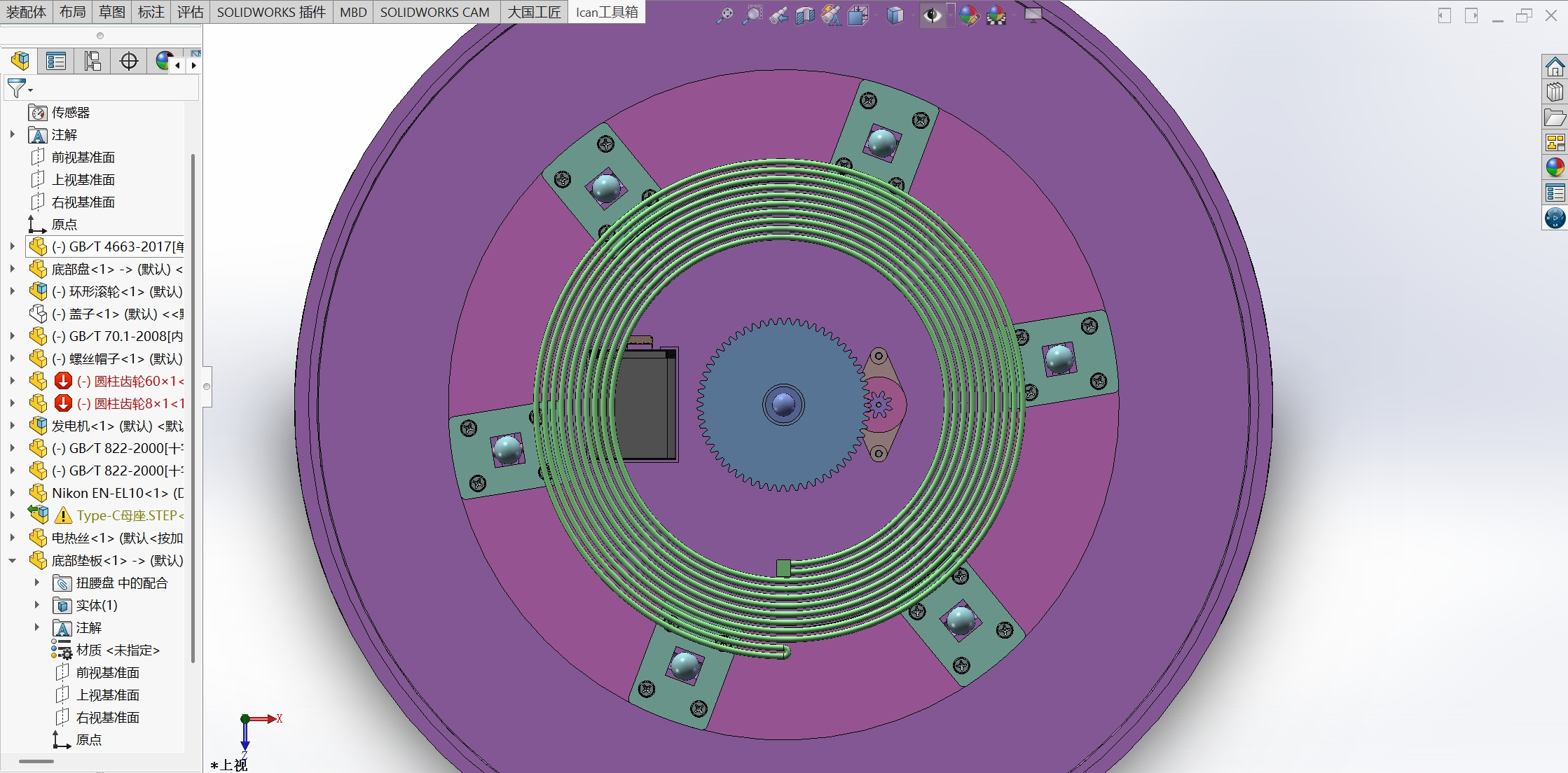Open View Settings monitor icon
The width and height of the screenshot is (1568, 773).
(x=1033, y=15)
